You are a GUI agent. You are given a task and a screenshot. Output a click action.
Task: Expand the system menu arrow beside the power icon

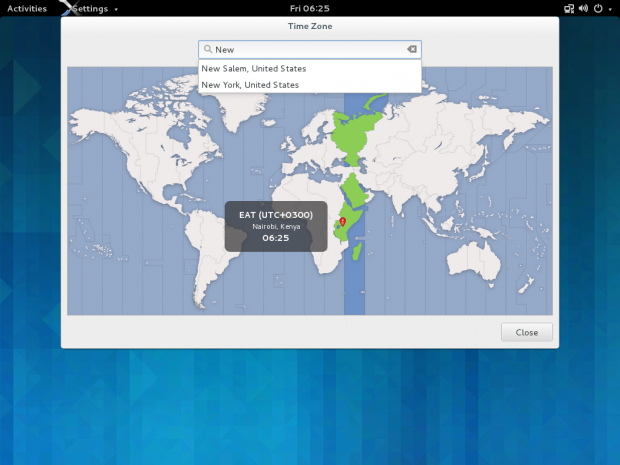pos(609,8)
